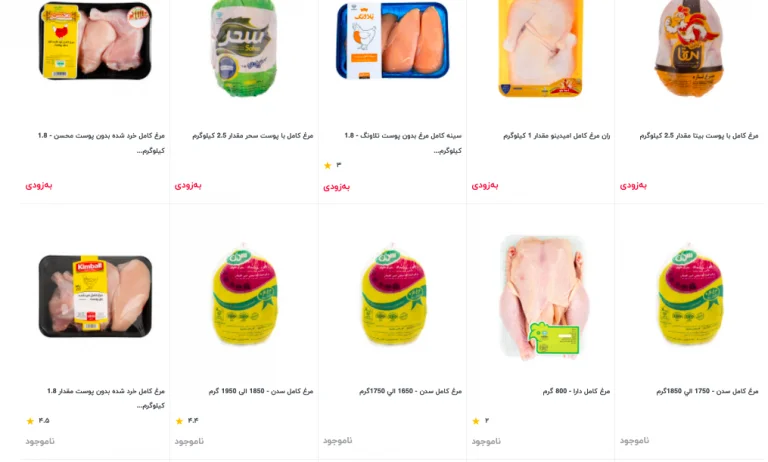Screen dimensions: 768x462
Task: Click coming-soon label under Mohsen chicken
Action: coord(39,186)
